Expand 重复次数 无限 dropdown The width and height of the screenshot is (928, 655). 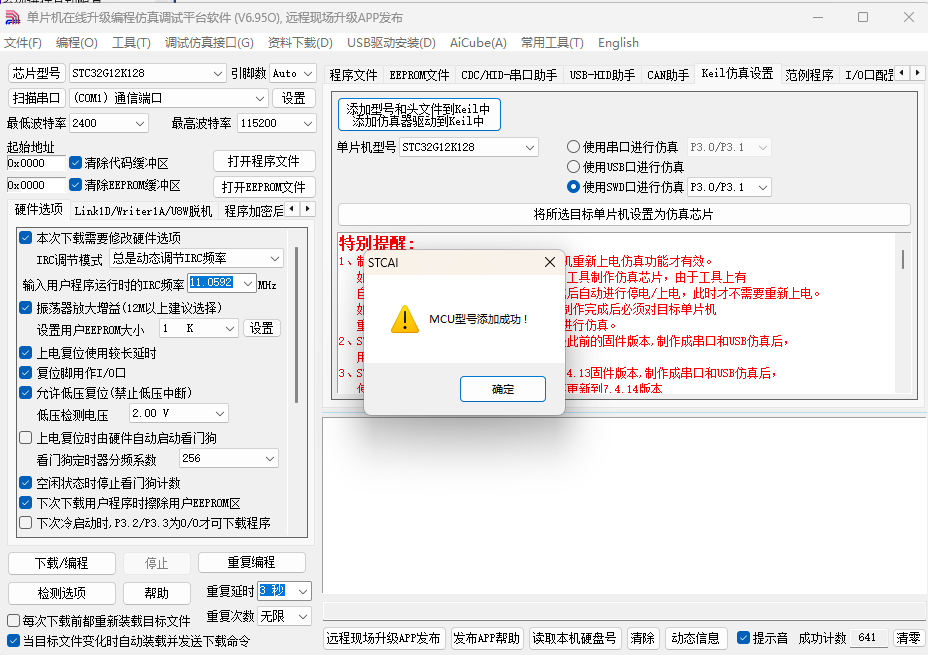[x=303, y=617]
